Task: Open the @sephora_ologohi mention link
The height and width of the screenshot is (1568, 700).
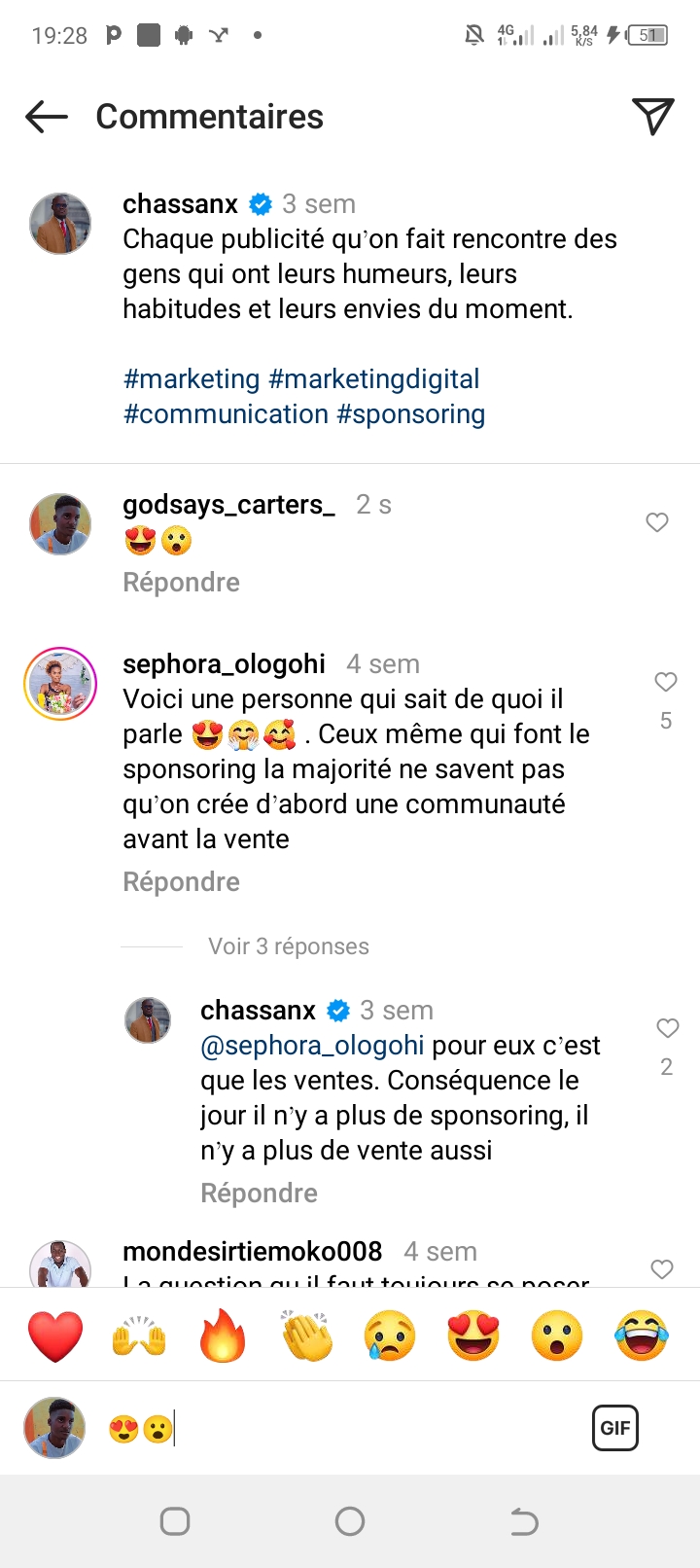Action: tap(312, 1046)
